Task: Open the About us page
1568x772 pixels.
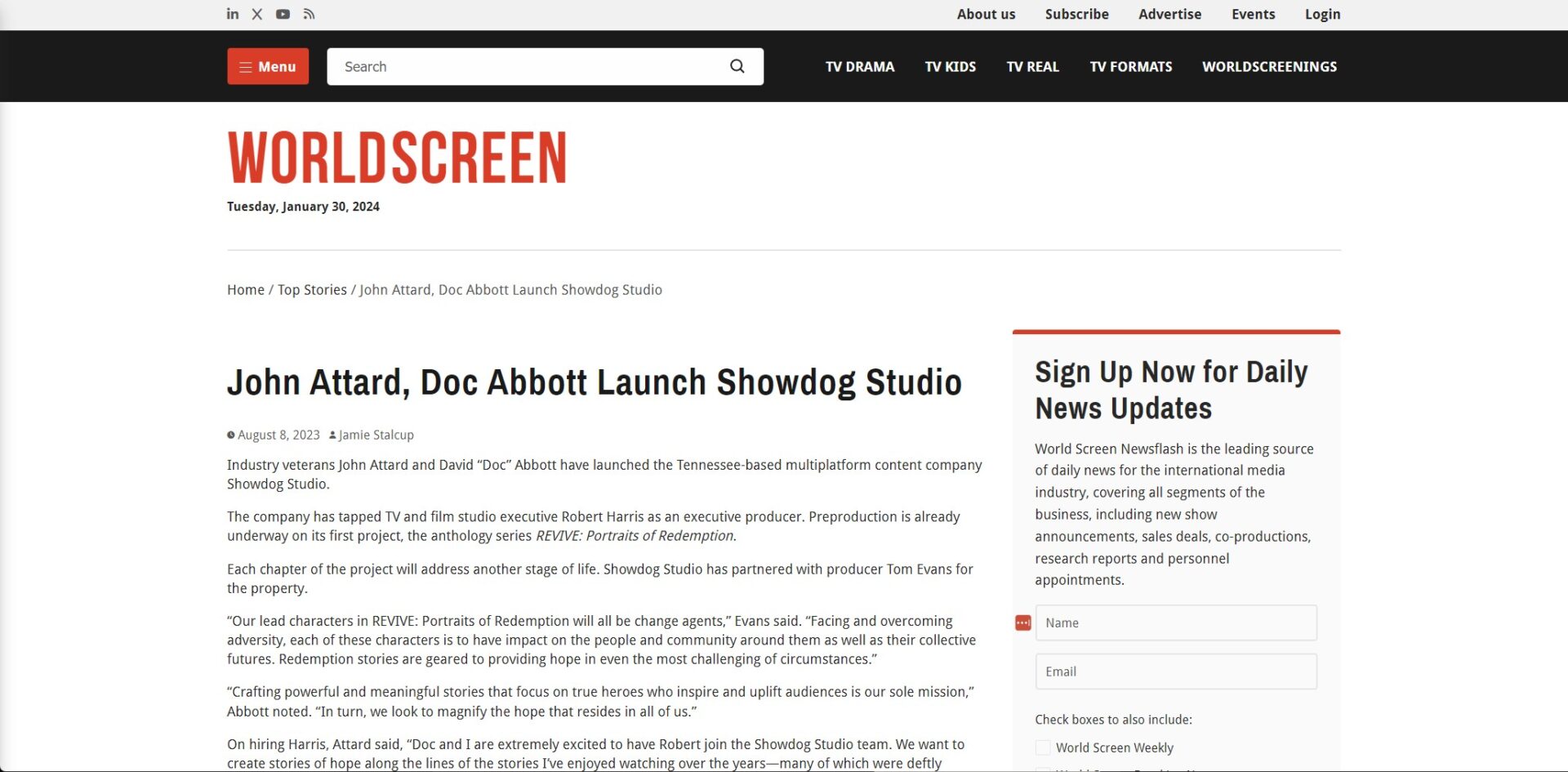Action: click(x=986, y=14)
